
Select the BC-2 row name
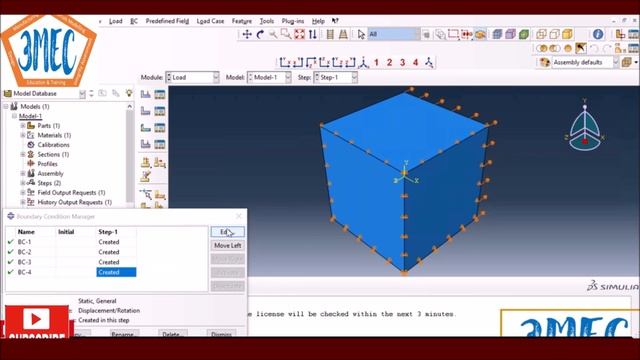(x=24, y=252)
